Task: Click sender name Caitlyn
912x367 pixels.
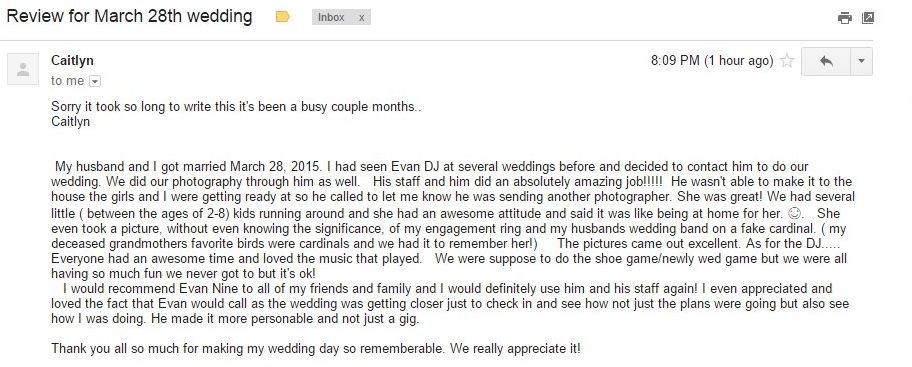Action: click(x=72, y=60)
